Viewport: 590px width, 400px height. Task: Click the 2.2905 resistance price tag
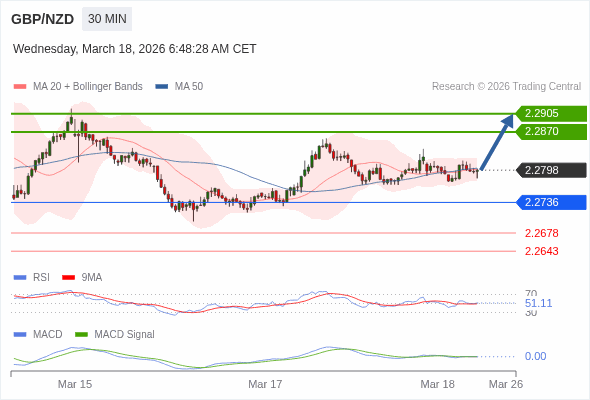[551, 113]
